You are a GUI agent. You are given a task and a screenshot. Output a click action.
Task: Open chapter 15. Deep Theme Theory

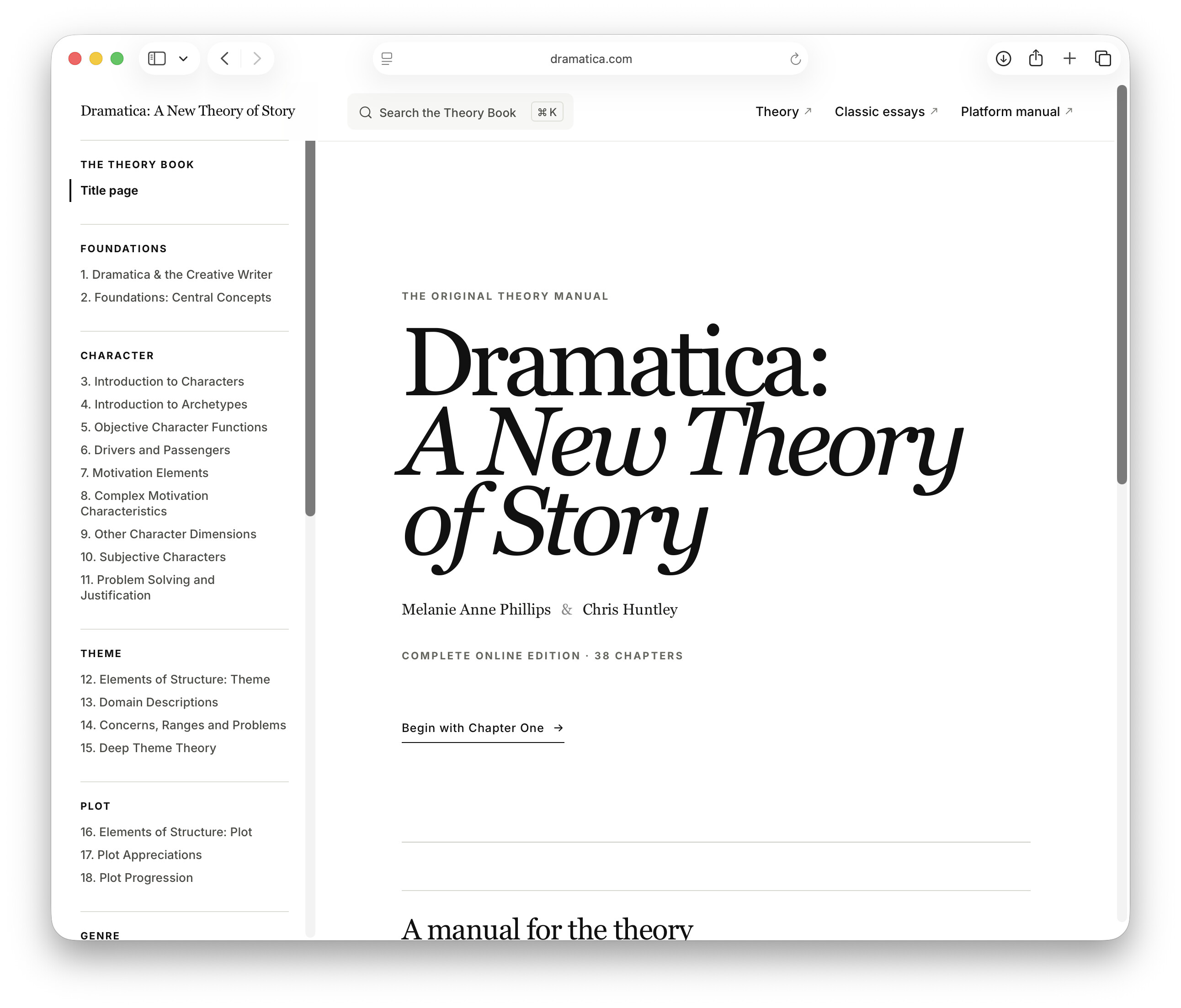[x=148, y=748]
